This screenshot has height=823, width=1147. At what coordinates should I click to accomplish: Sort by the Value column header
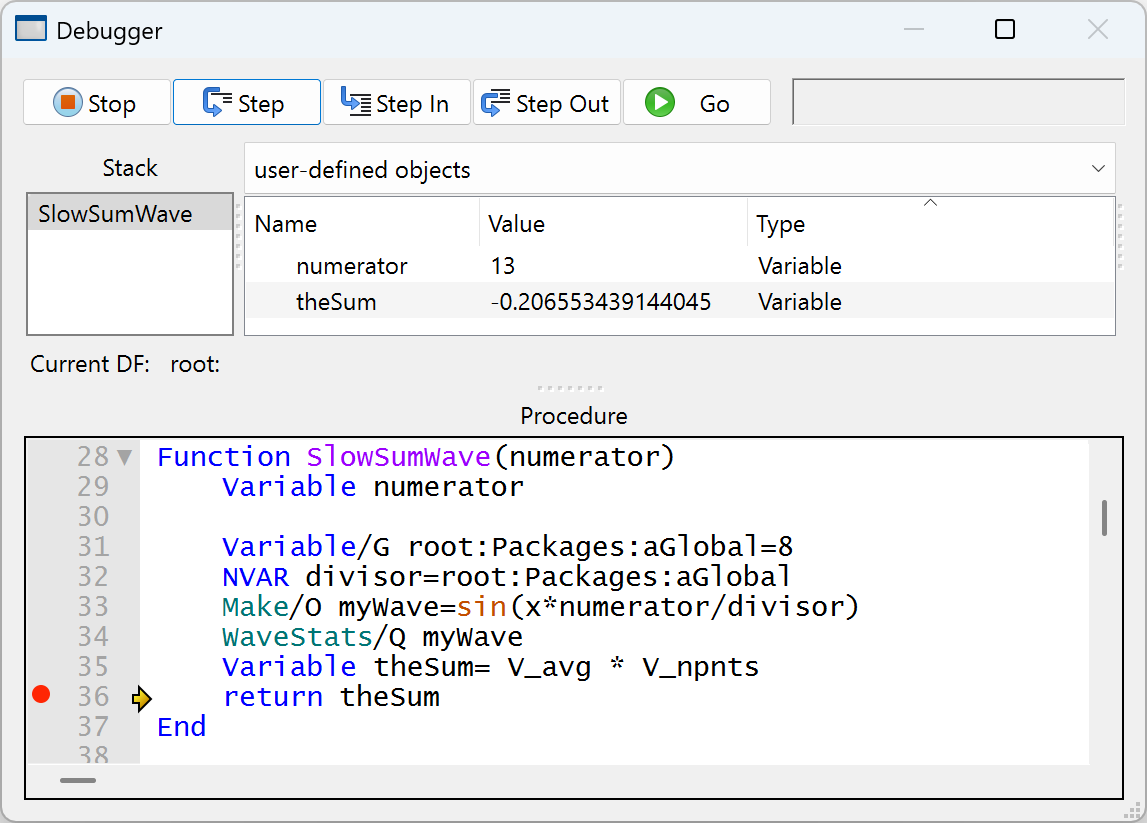pyautogui.click(x=516, y=224)
